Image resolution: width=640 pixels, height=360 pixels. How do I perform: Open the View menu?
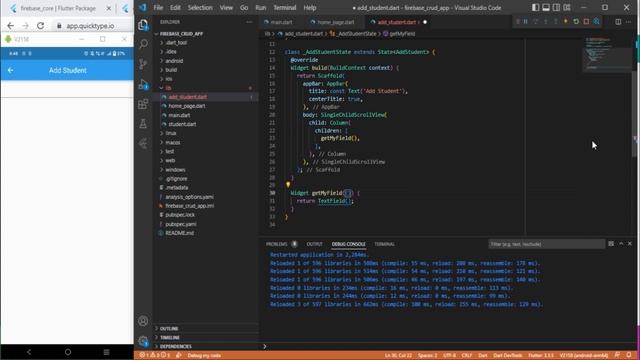pos(226,8)
